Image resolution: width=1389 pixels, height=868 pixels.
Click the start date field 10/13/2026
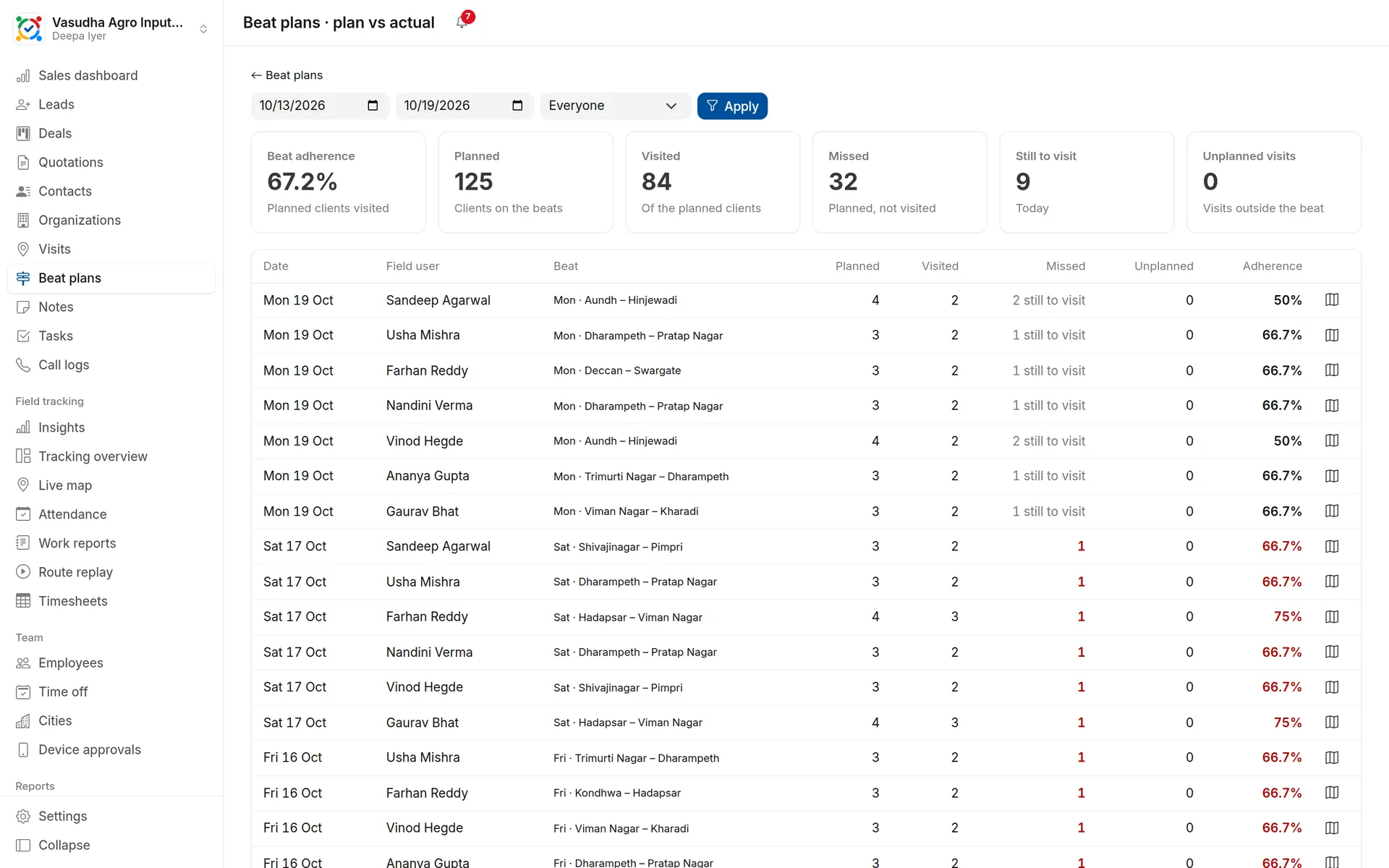click(x=320, y=106)
